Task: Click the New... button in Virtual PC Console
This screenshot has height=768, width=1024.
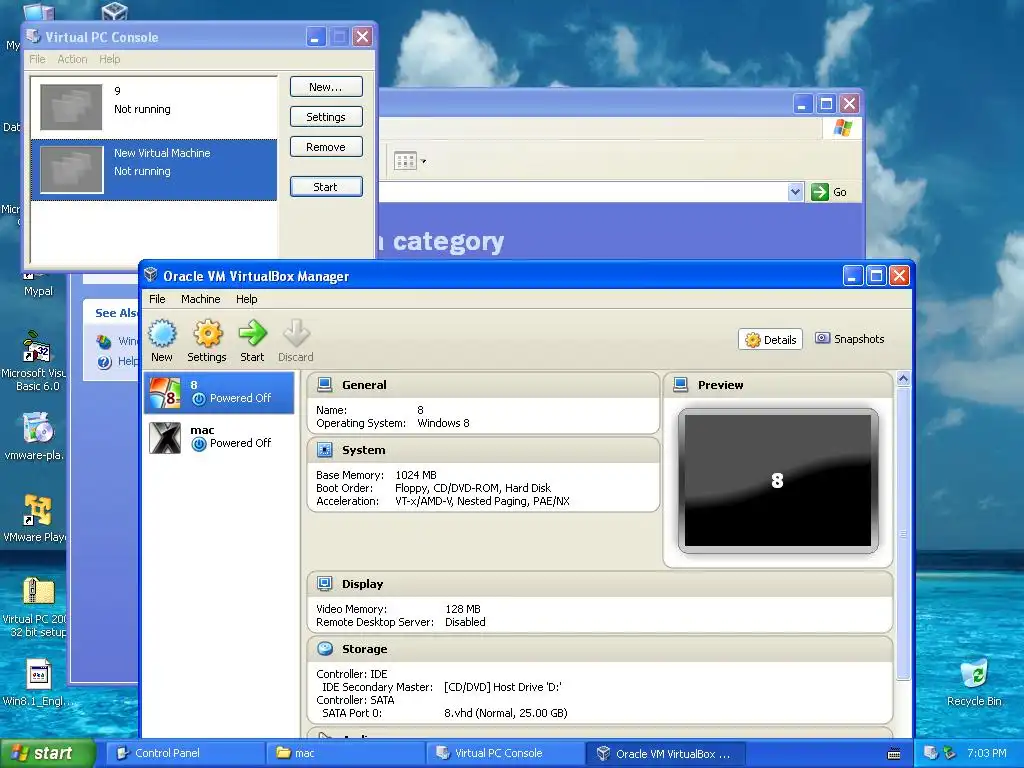Action: click(x=326, y=87)
